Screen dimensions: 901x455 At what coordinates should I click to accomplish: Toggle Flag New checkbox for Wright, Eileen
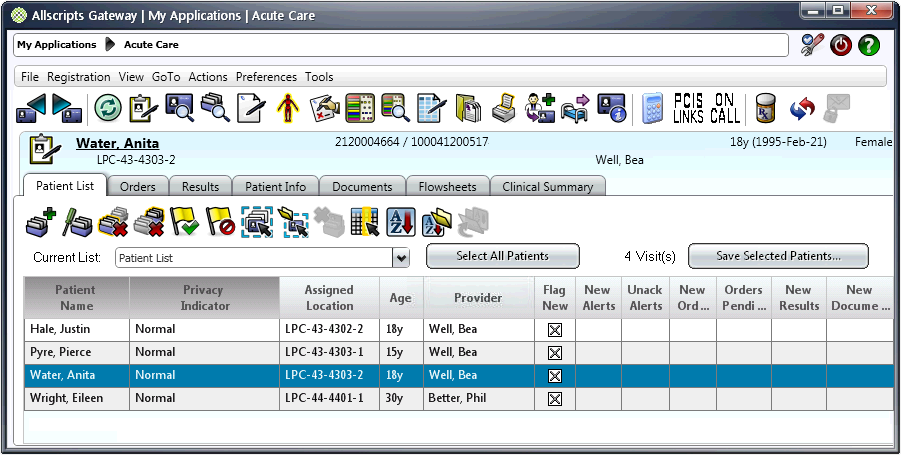[555, 399]
